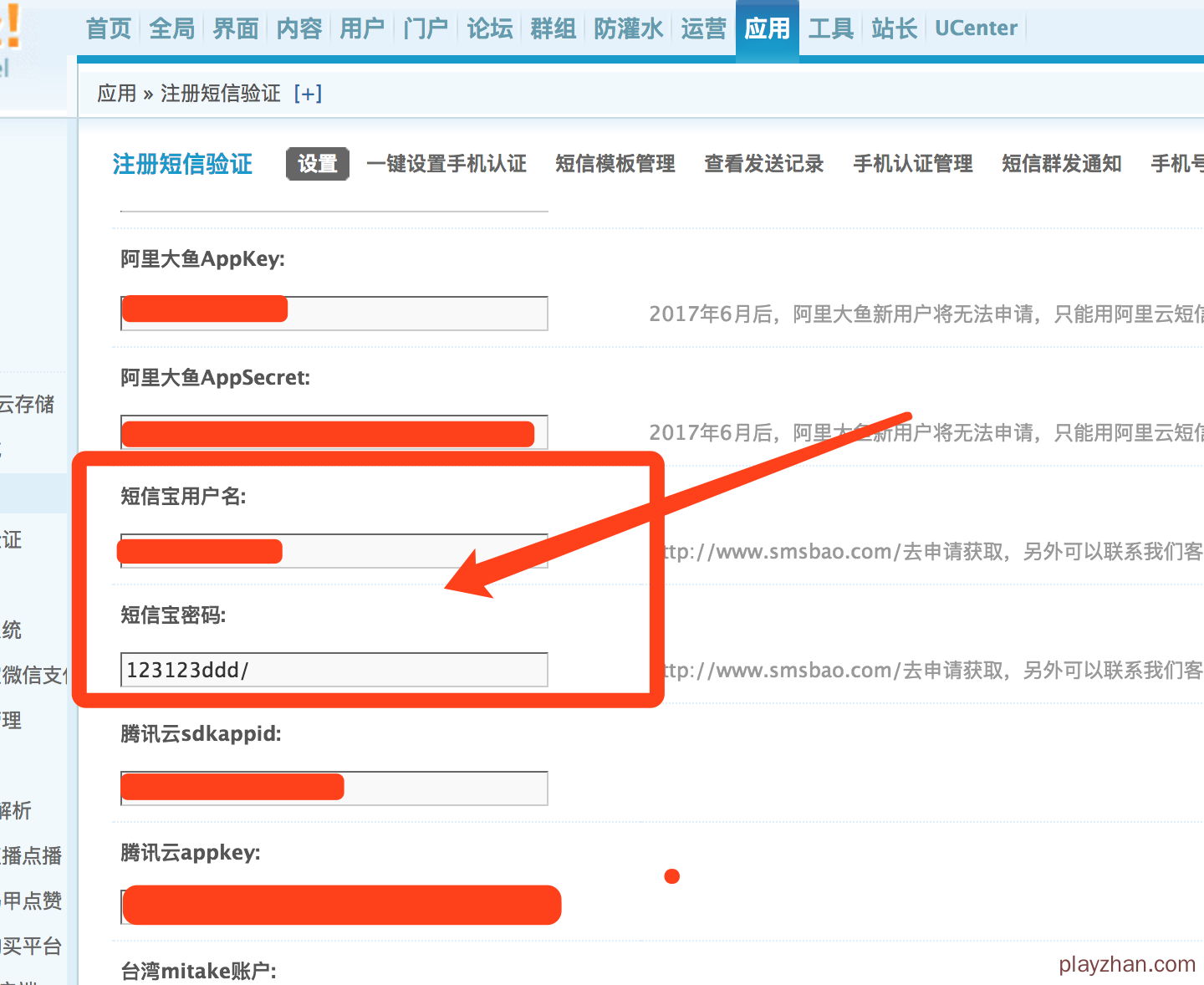Switch to 一键设置手机认证 tab
1204x985 pixels.
[446, 164]
